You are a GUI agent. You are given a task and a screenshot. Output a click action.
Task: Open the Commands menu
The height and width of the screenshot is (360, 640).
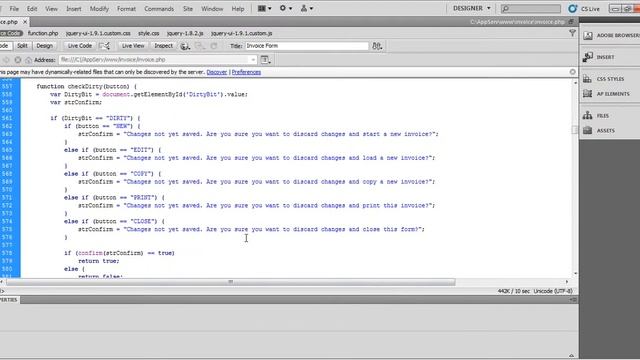pos(159,9)
